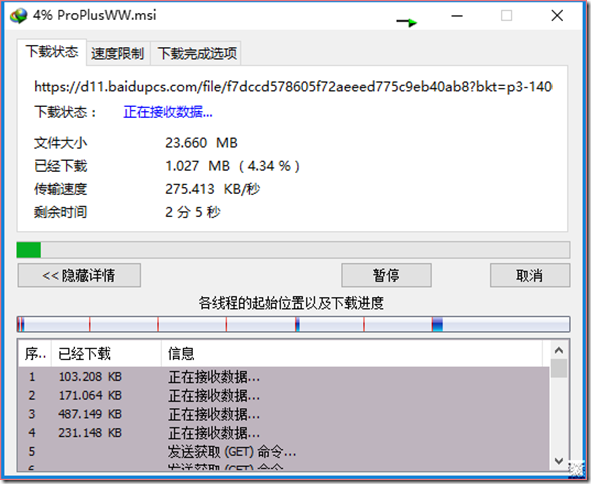This screenshot has height=484, width=591.
Task: Select thread row 5 发送获取 (GET) 命令
Action: (x=283, y=452)
